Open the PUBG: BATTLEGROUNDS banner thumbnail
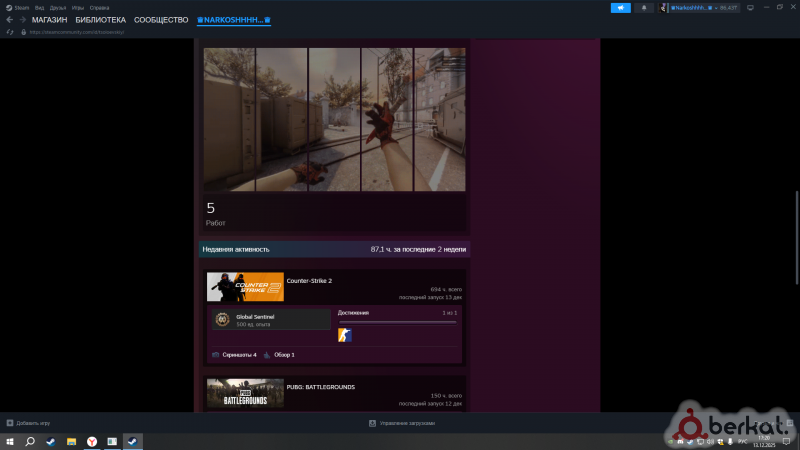Screen dimensions: 800x450 point(245,393)
